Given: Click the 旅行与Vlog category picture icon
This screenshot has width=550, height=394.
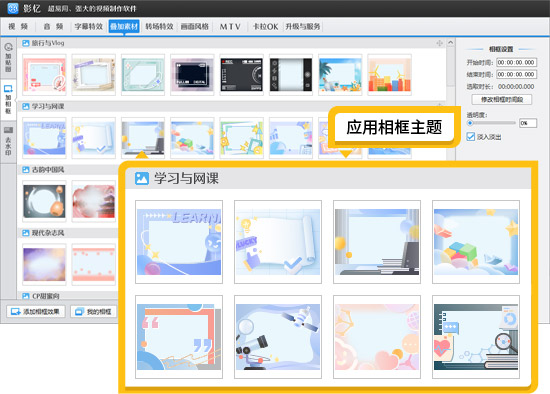Looking at the screenshot, I should pos(26,43).
